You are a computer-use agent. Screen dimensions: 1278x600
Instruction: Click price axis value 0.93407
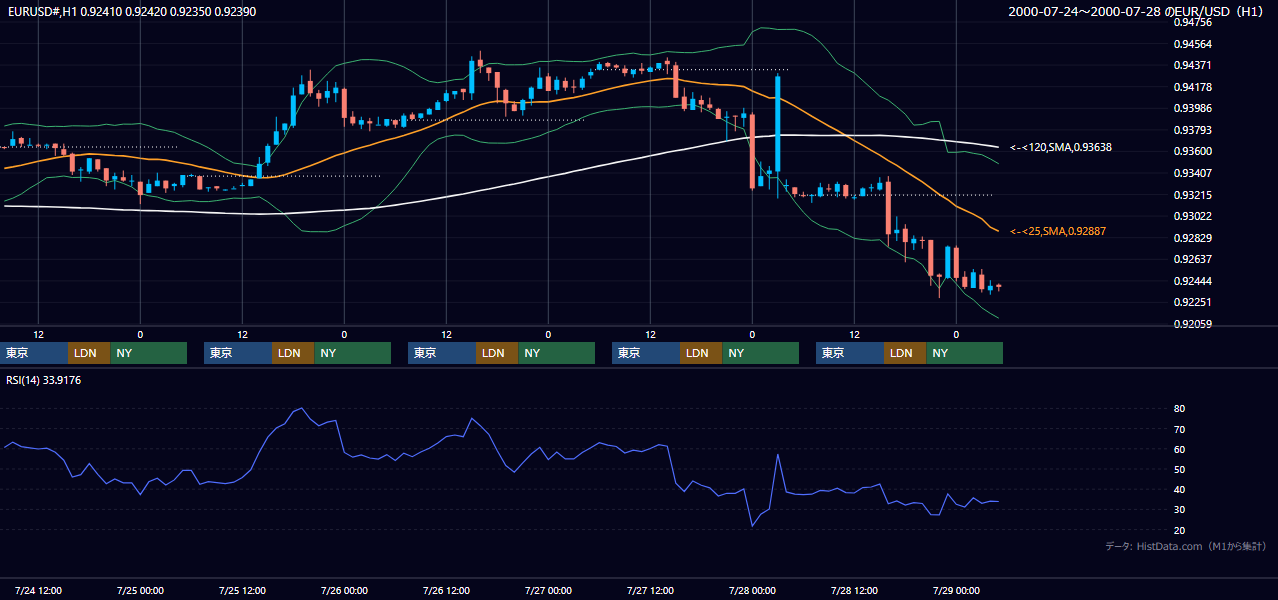(x=1192, y=173)
